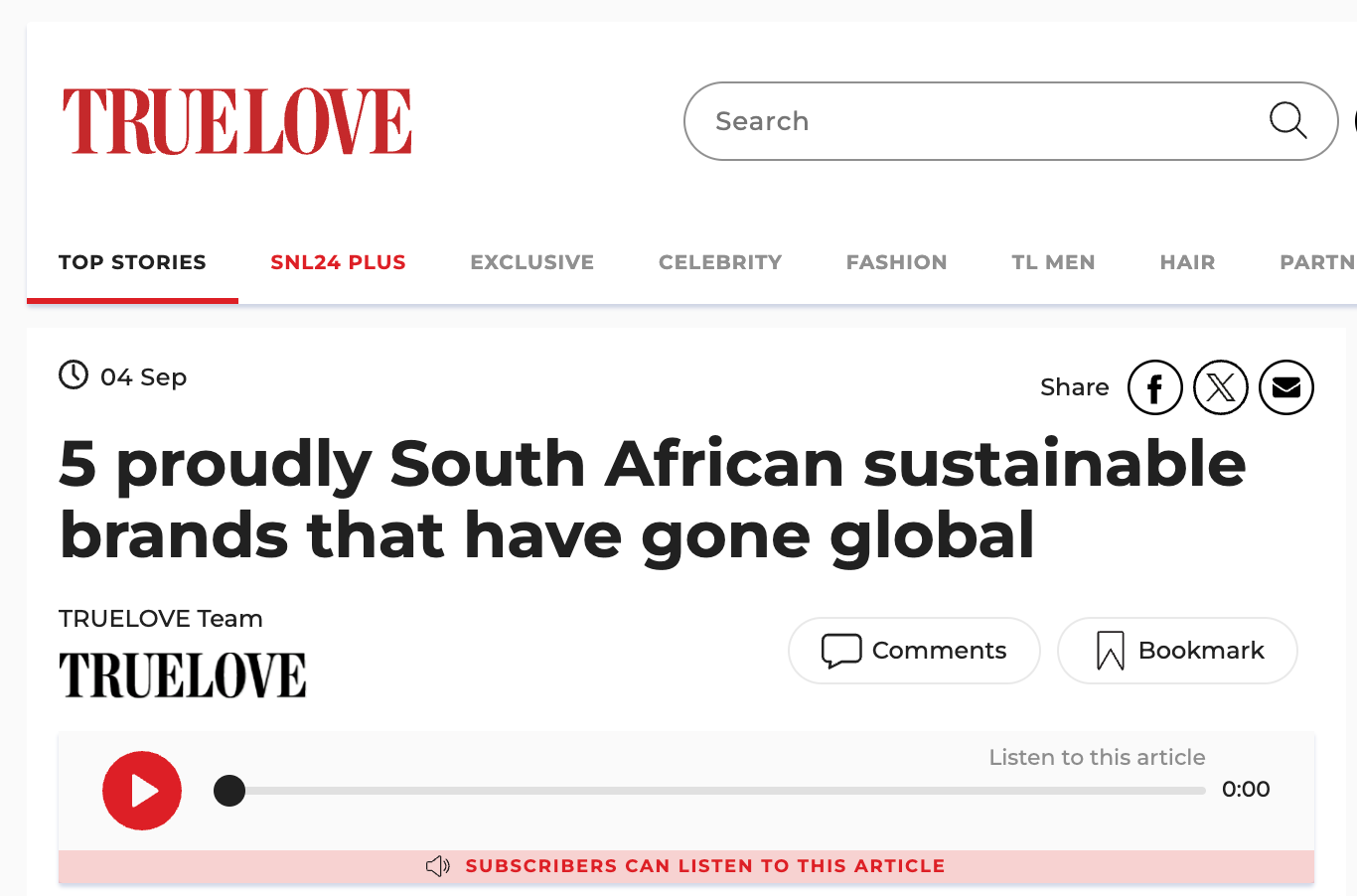This screenshot has height=896, width=1357.
Task: Bookmark this article
Action: 1177,651
